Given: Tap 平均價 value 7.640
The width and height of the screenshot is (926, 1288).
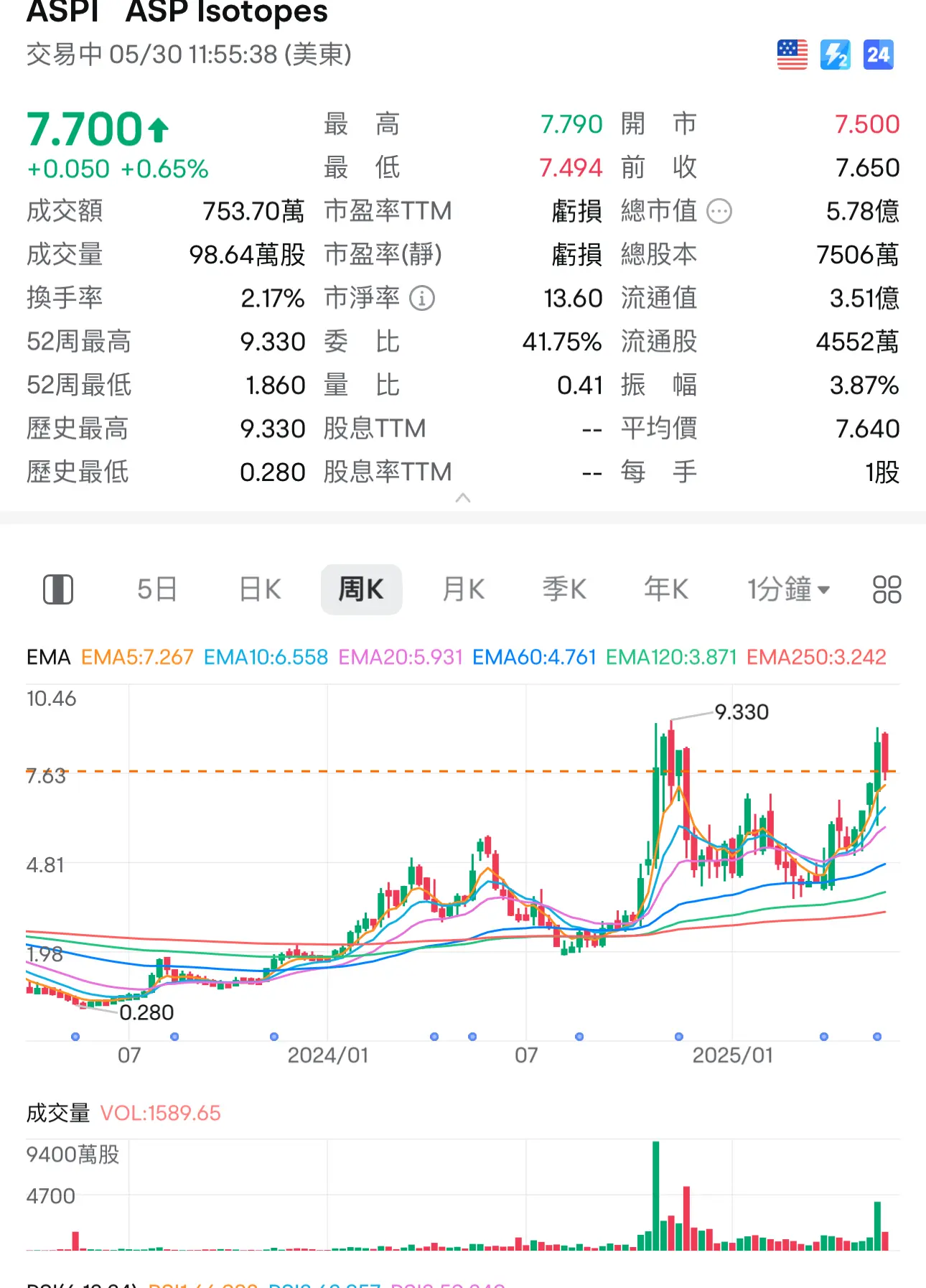Looking at the screenshot, I should tap(868, 429).
